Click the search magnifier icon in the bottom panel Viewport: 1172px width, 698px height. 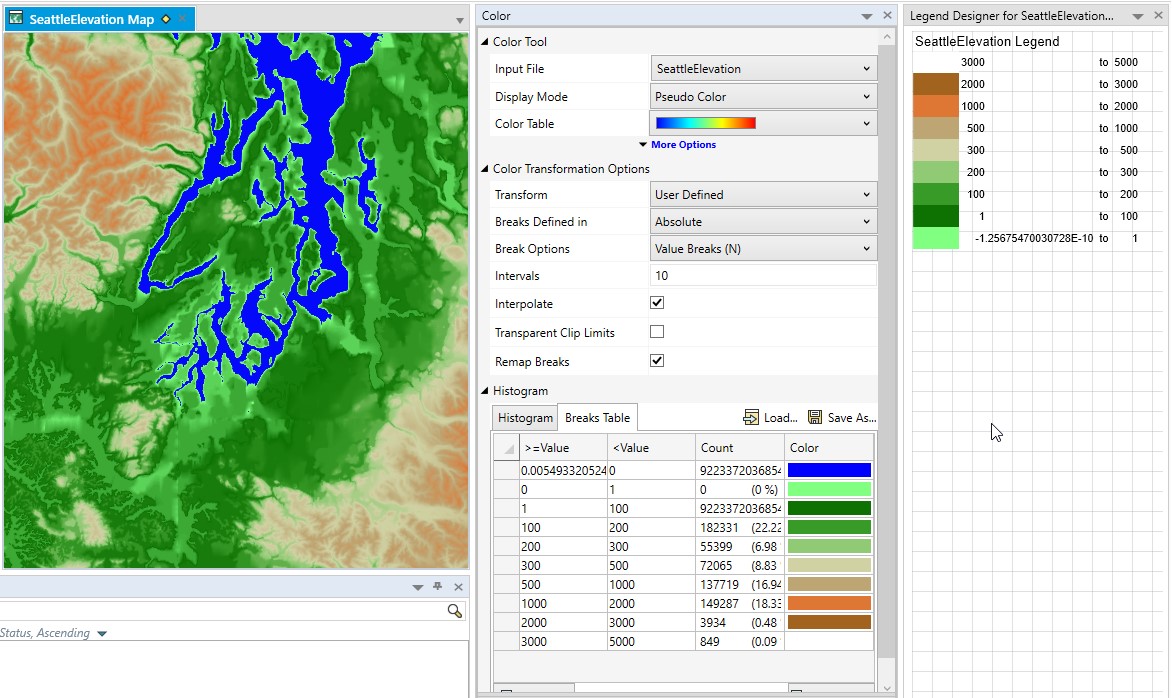point(455,610)
